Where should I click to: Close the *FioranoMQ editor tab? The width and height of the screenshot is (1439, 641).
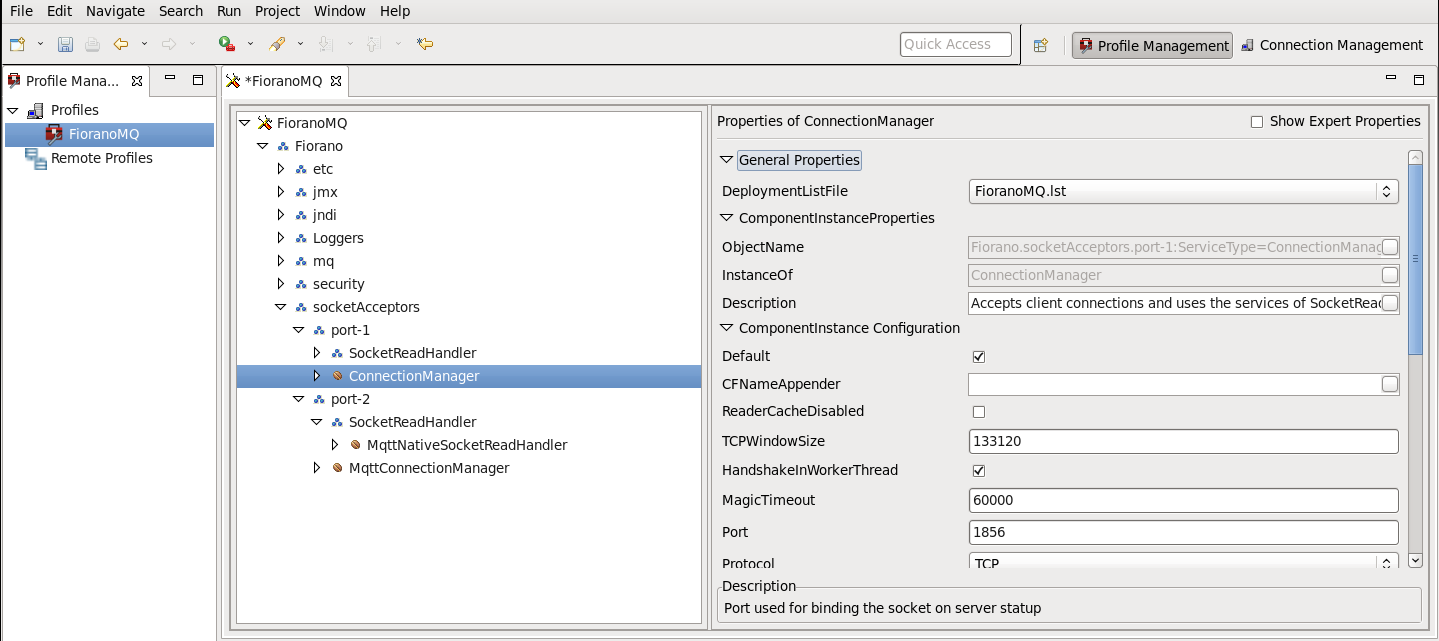[x=336, y=81]
